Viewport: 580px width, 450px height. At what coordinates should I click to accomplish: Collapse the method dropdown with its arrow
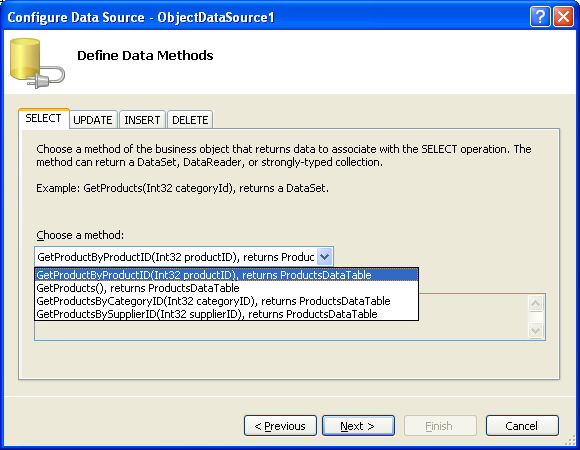[x=324, y=257]
